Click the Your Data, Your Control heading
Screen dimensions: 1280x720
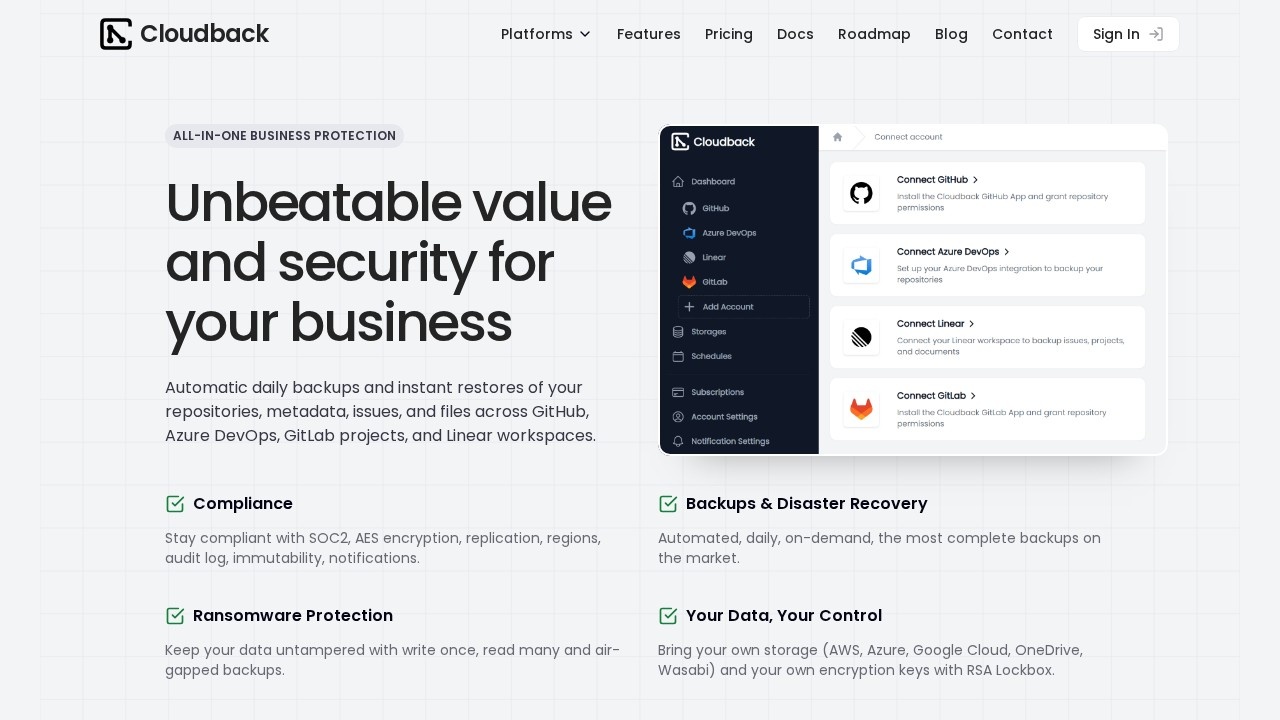pos(784,616)
